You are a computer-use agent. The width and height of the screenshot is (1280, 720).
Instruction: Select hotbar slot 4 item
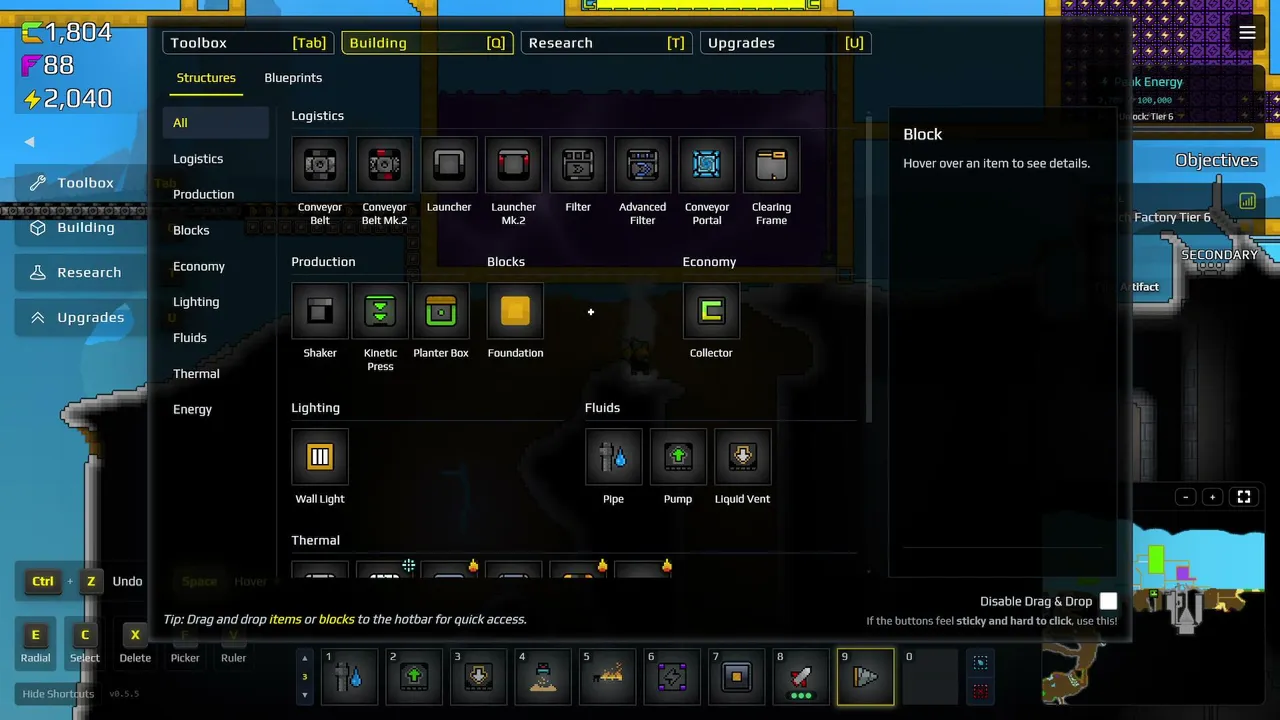click(x=543, y=677)
